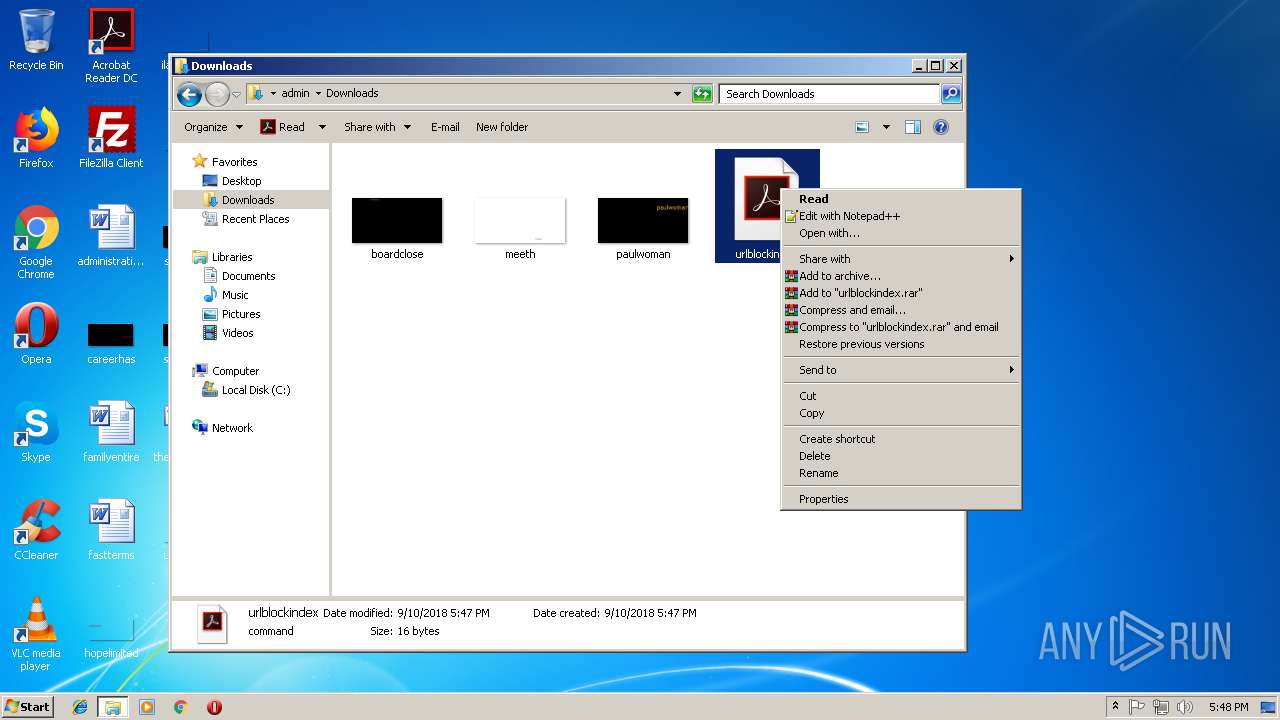Click the volume speaker tray icon
This screenshot has height=720, width=1280.
tap(1183, 707)
